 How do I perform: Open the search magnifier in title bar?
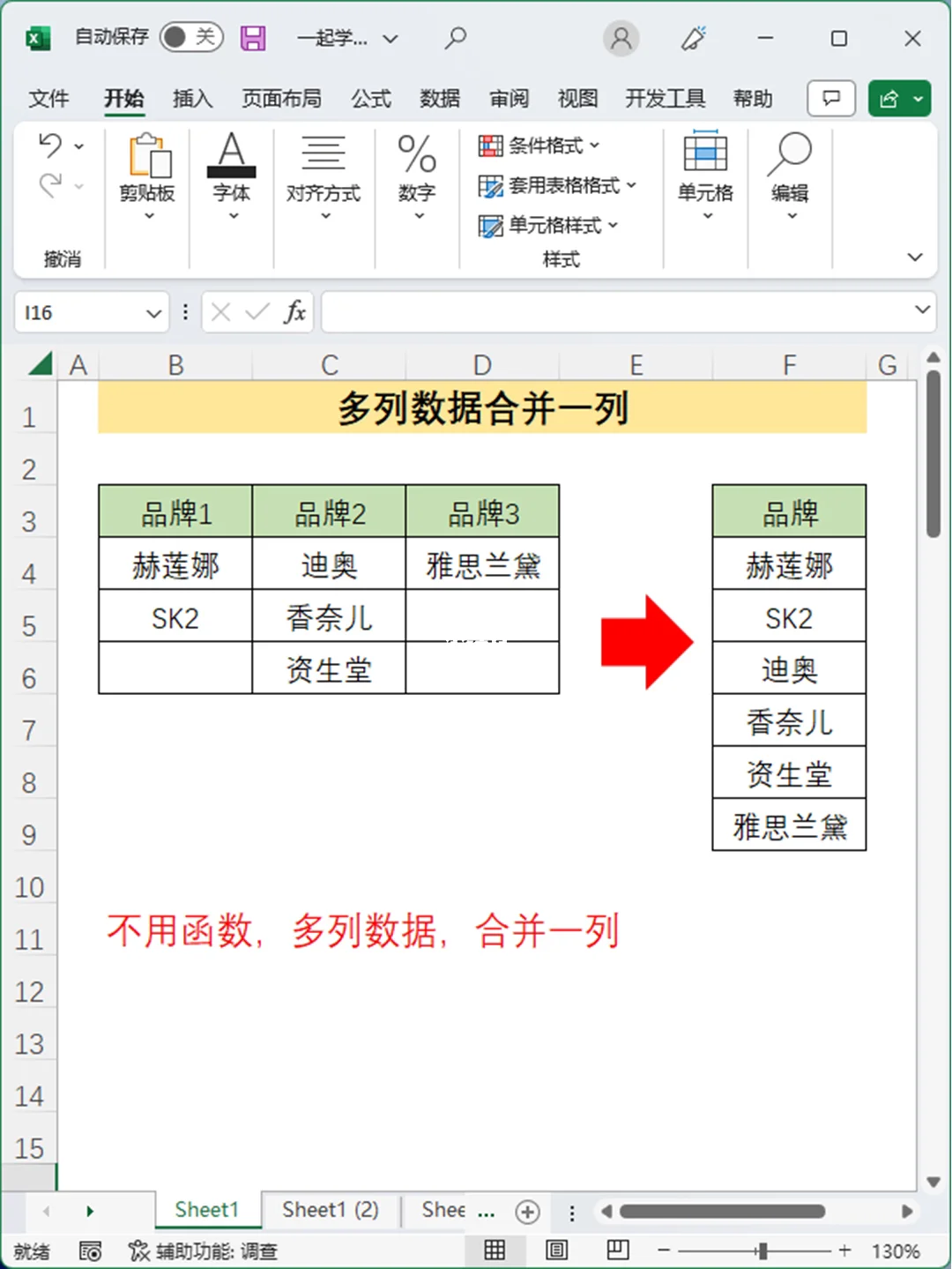click(x=455, y=38)
